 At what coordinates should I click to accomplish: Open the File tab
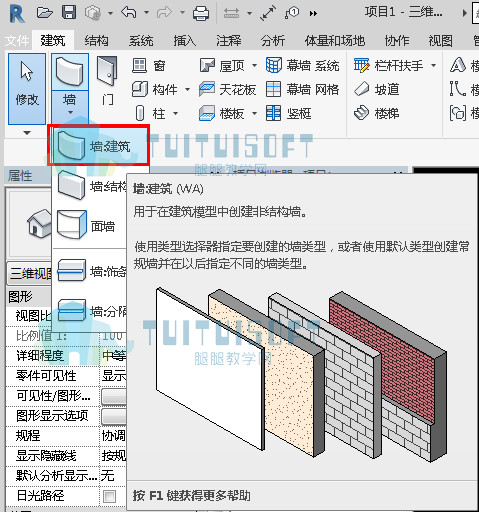17,41
